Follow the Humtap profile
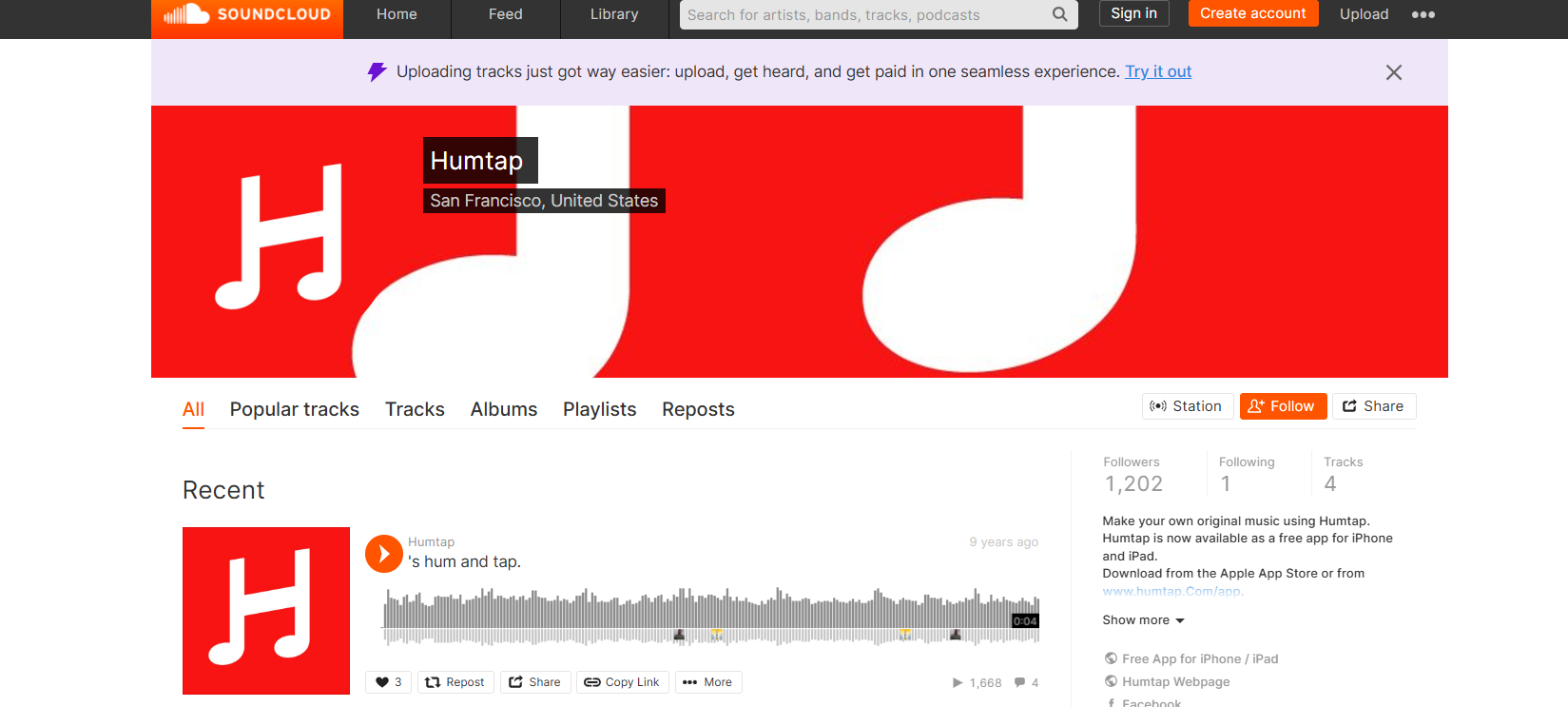The height and width of the screenshot is (707, 1568). click(x=1282, y=406)
